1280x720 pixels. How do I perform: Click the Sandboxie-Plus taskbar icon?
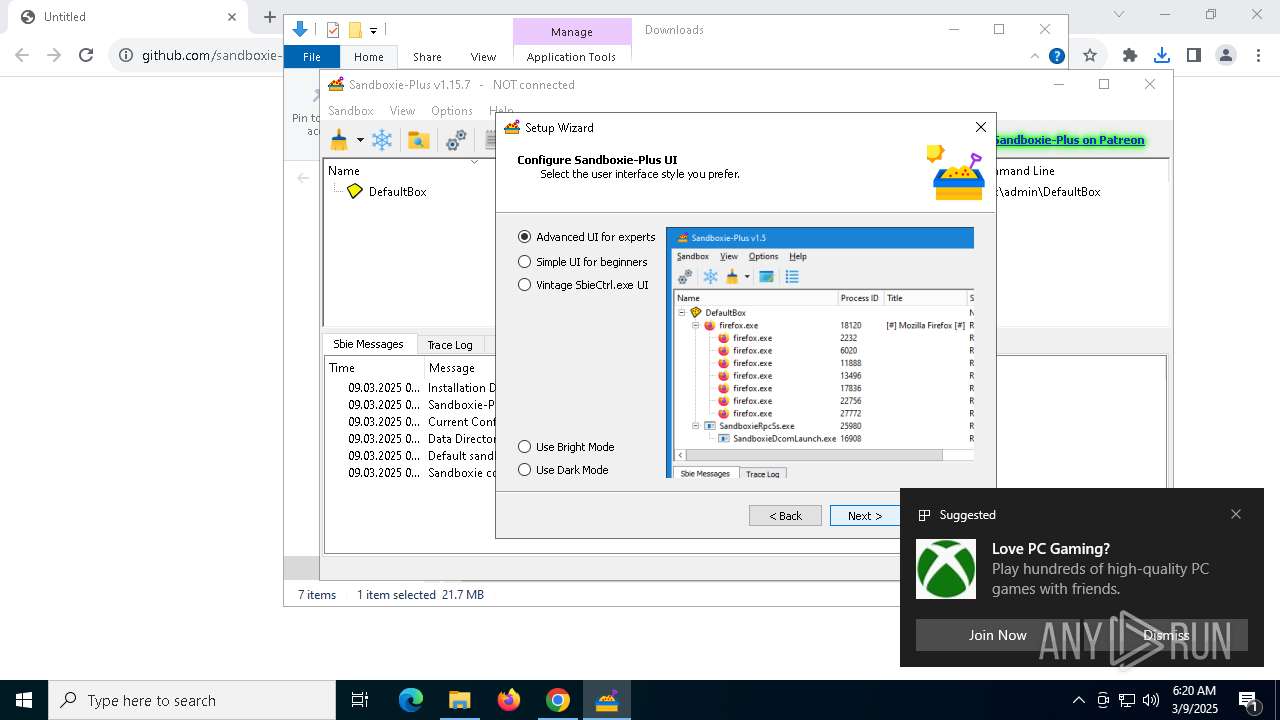[607, 700]
